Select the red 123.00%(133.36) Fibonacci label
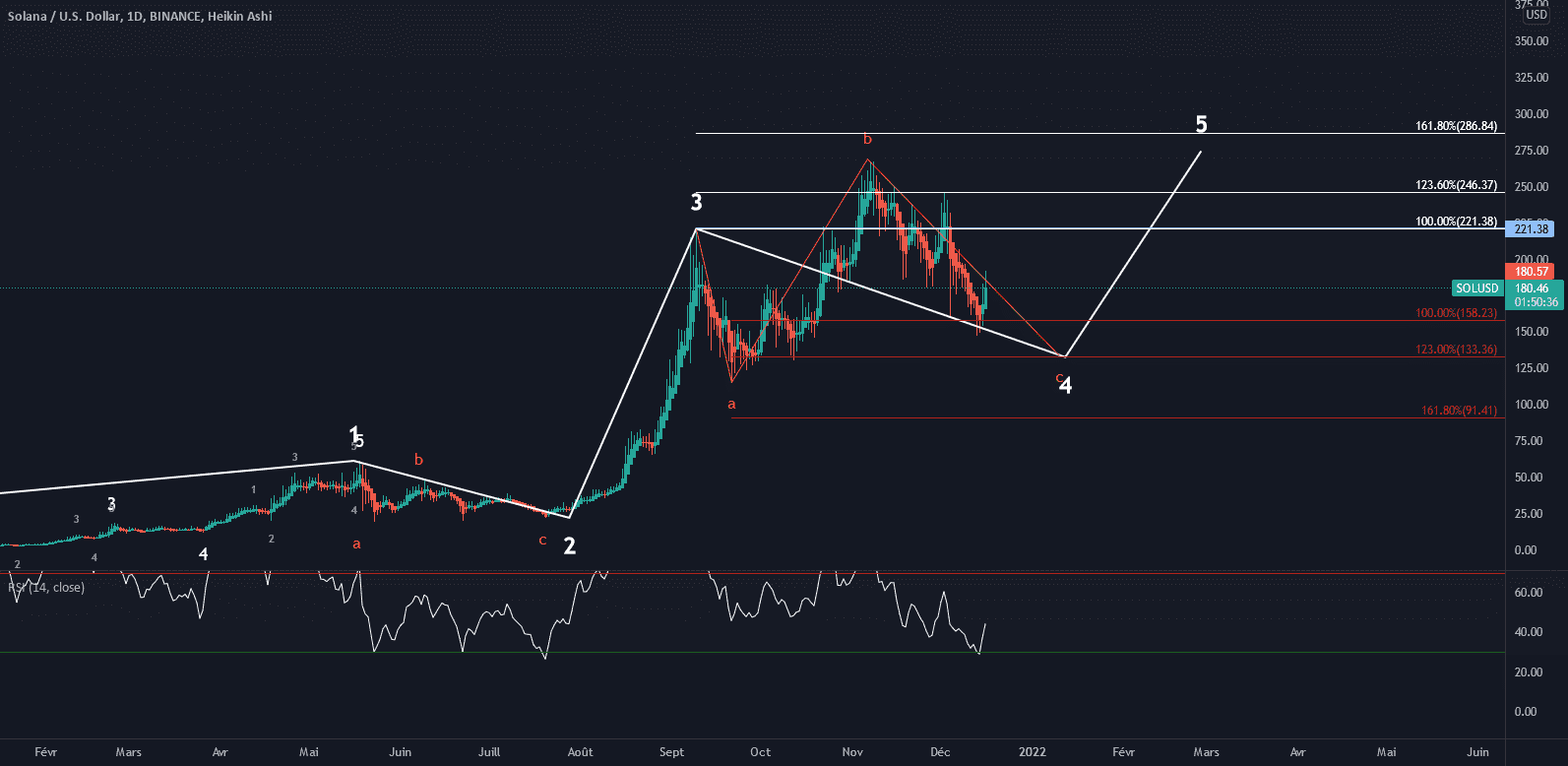The width and height of the screenshot is (1568, 766). (1456, 350)
